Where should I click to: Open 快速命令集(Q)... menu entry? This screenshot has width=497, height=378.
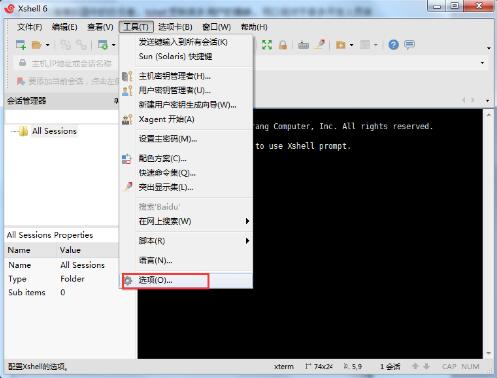coord(186,173)
